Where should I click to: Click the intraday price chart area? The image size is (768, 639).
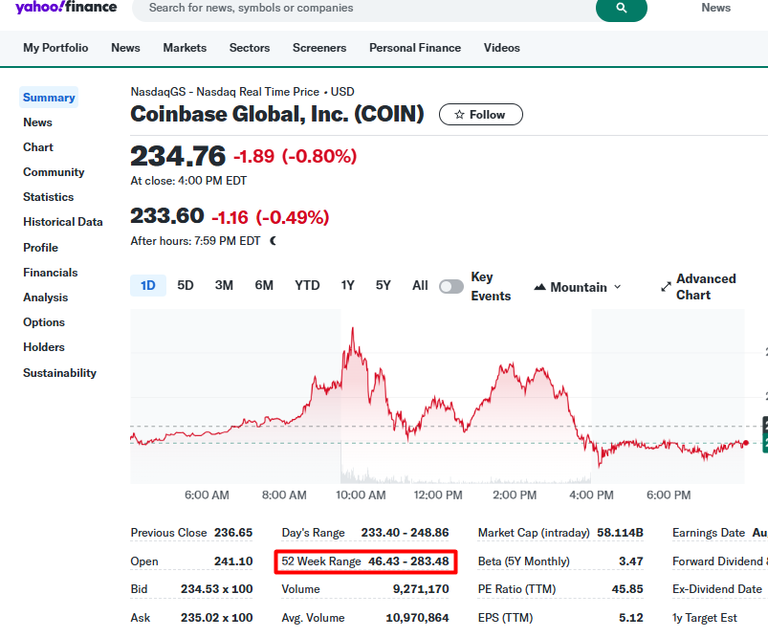437,397
